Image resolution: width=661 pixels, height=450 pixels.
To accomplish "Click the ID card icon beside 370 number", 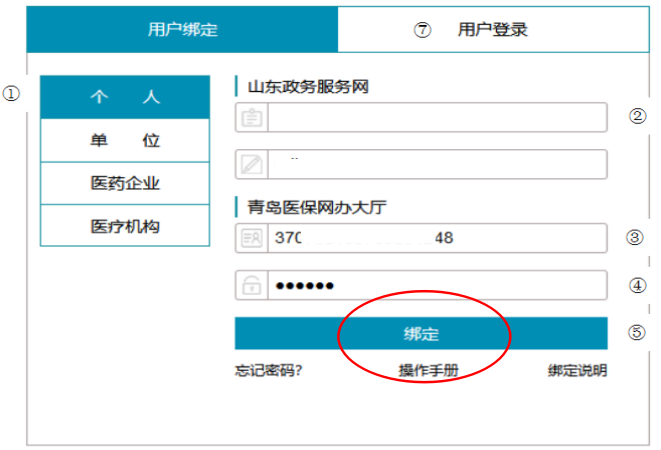I will tap(251, 238).
